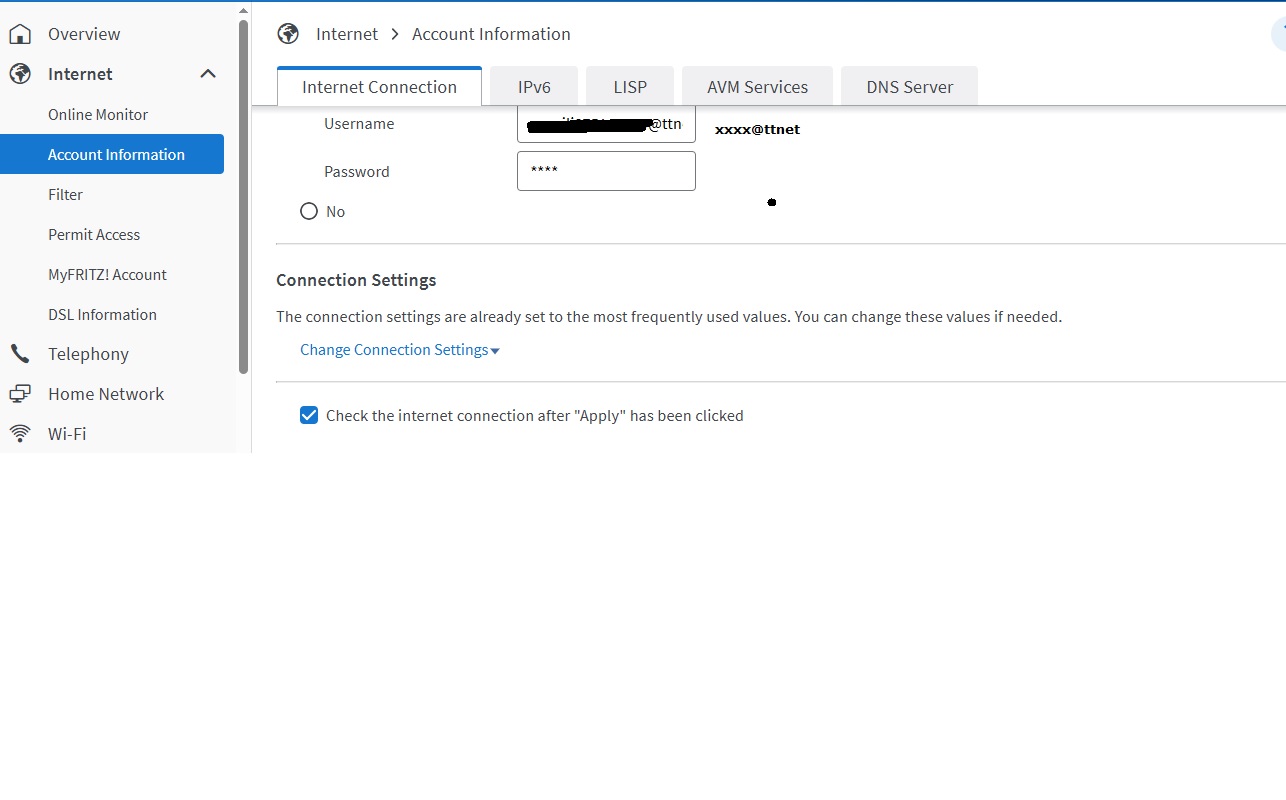Click the Wi-Fi signal icon

(19, 434)
